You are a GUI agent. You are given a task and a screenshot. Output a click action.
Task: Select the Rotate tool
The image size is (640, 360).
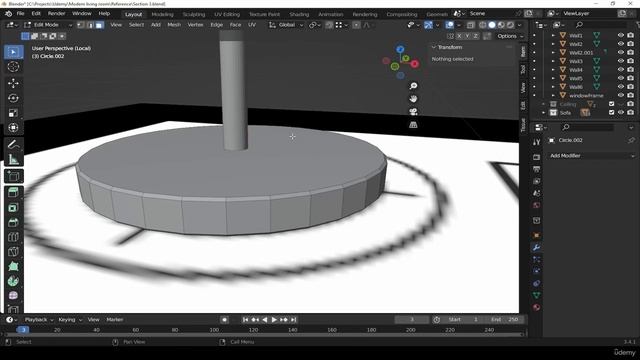coord(13,98)
